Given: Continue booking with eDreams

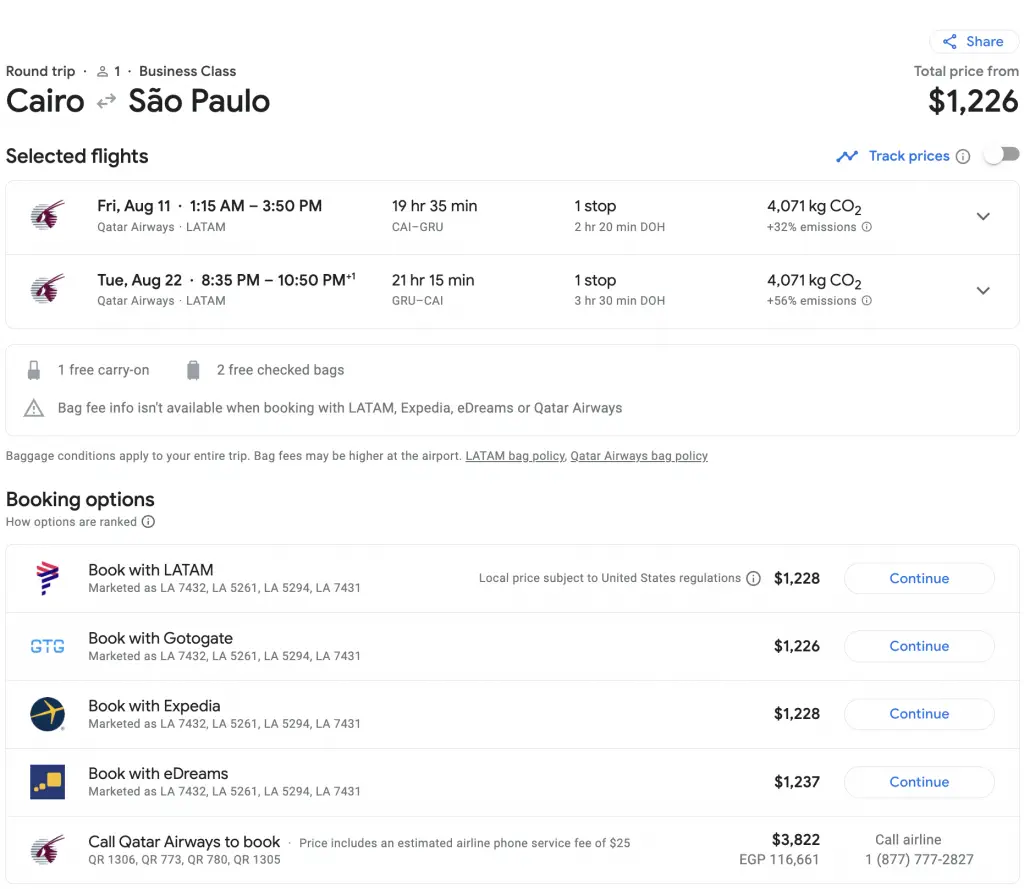Looking at the screenshot, I should (919, 782).
